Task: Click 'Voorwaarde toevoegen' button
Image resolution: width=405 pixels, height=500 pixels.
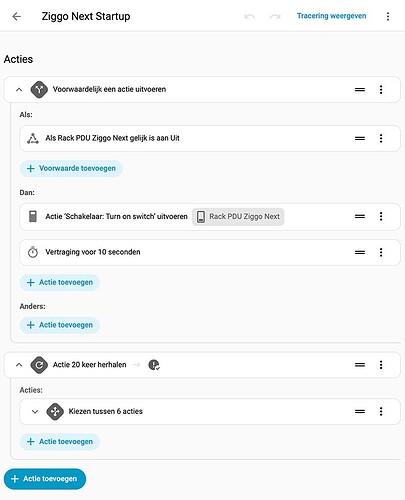Action: click(x=71, y=168)
